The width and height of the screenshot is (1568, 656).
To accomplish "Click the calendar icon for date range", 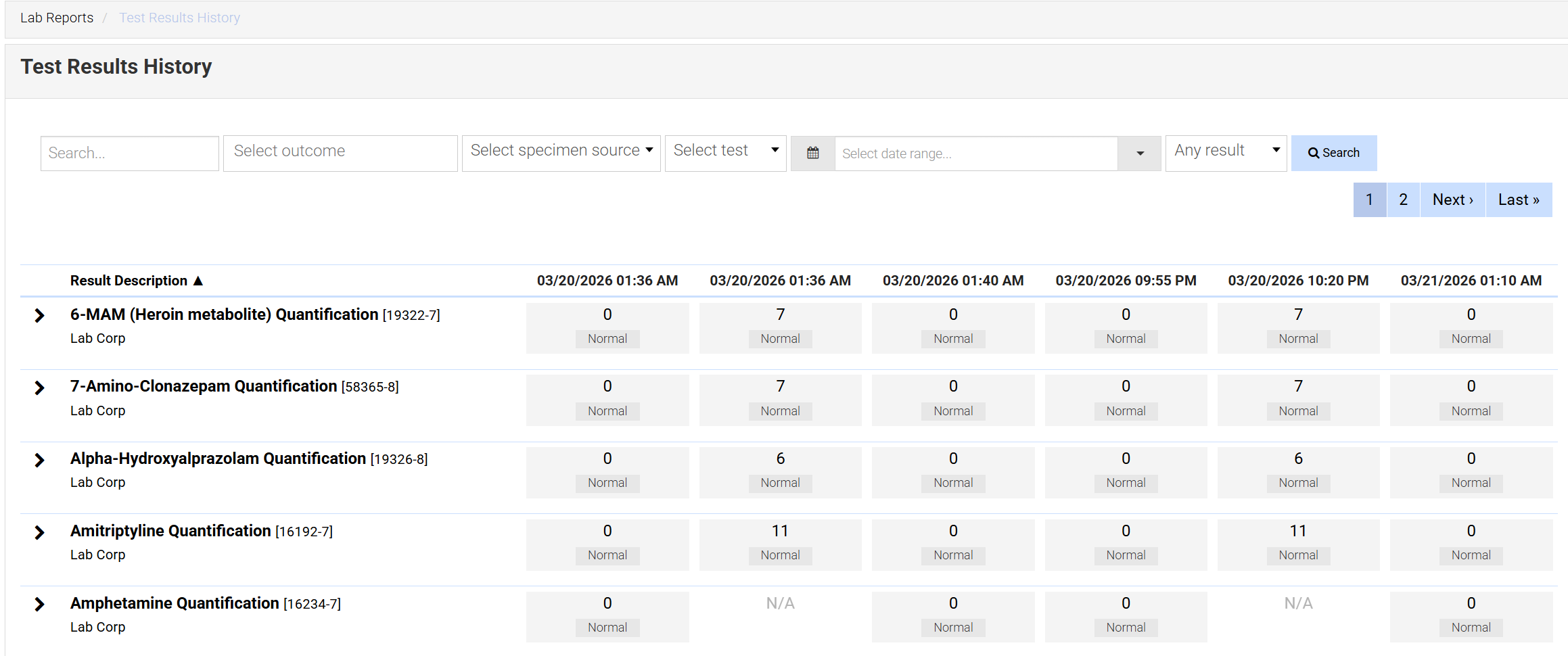I will [x=812, y=154].
